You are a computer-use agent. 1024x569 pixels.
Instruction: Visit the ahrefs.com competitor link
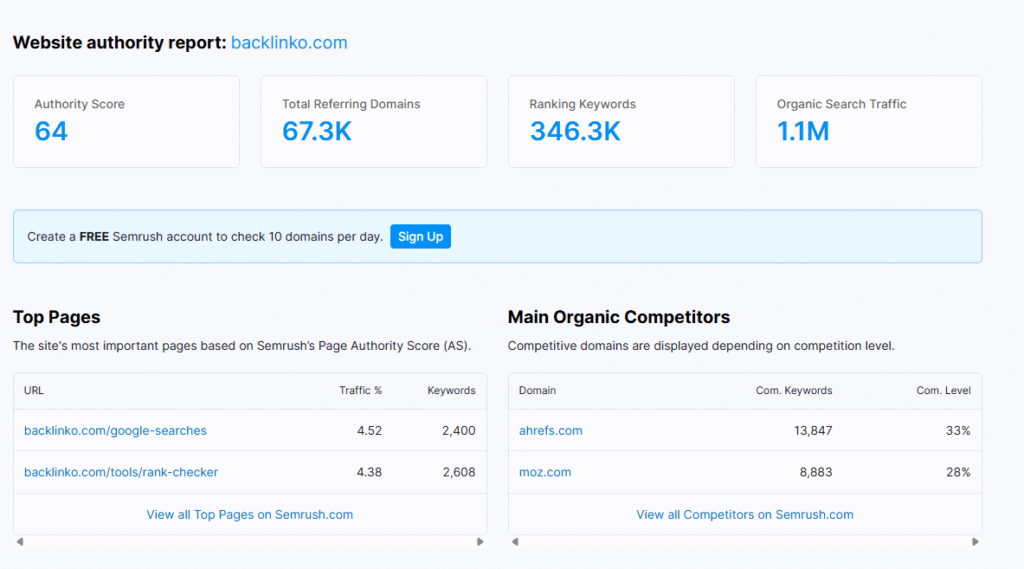tap(550, 431)
